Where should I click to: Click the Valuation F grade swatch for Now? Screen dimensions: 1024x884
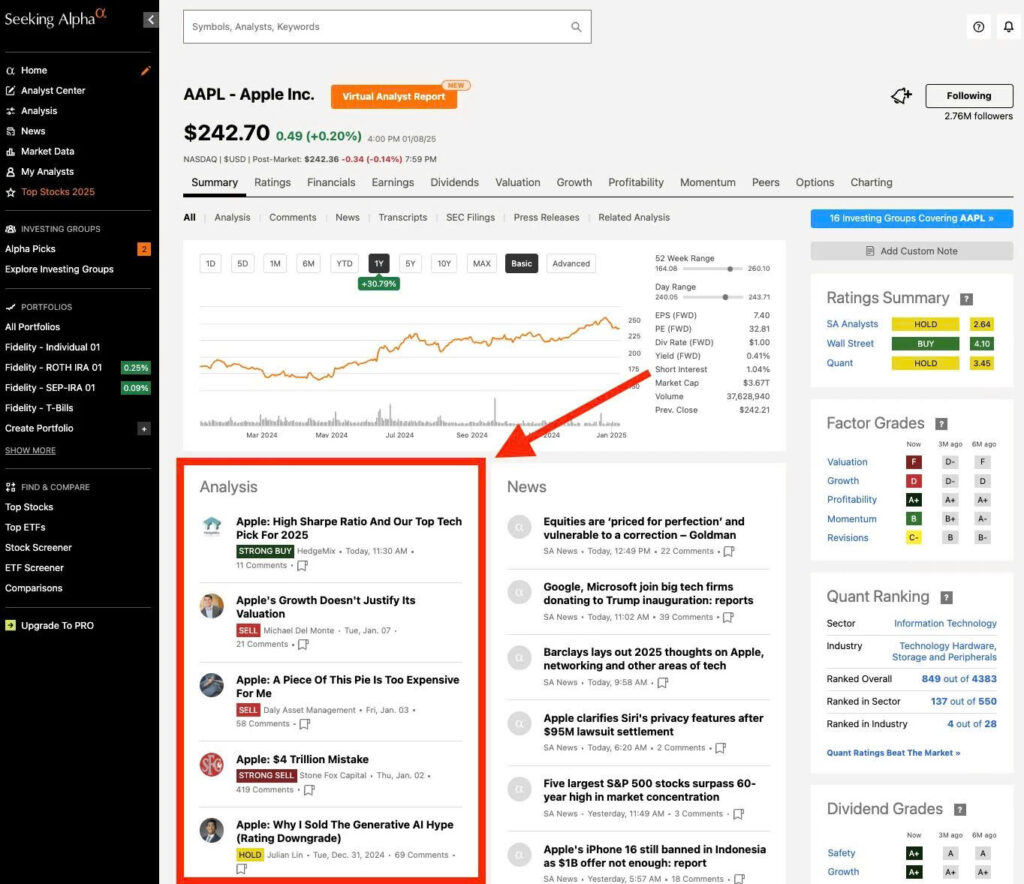tap(913, 462)
